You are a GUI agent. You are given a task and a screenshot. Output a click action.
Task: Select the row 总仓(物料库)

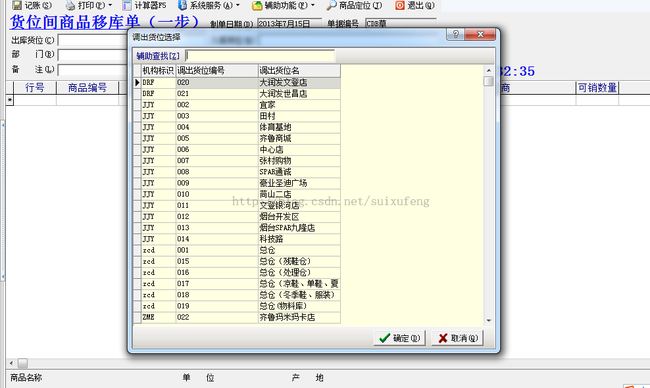[x=237, y=306]
